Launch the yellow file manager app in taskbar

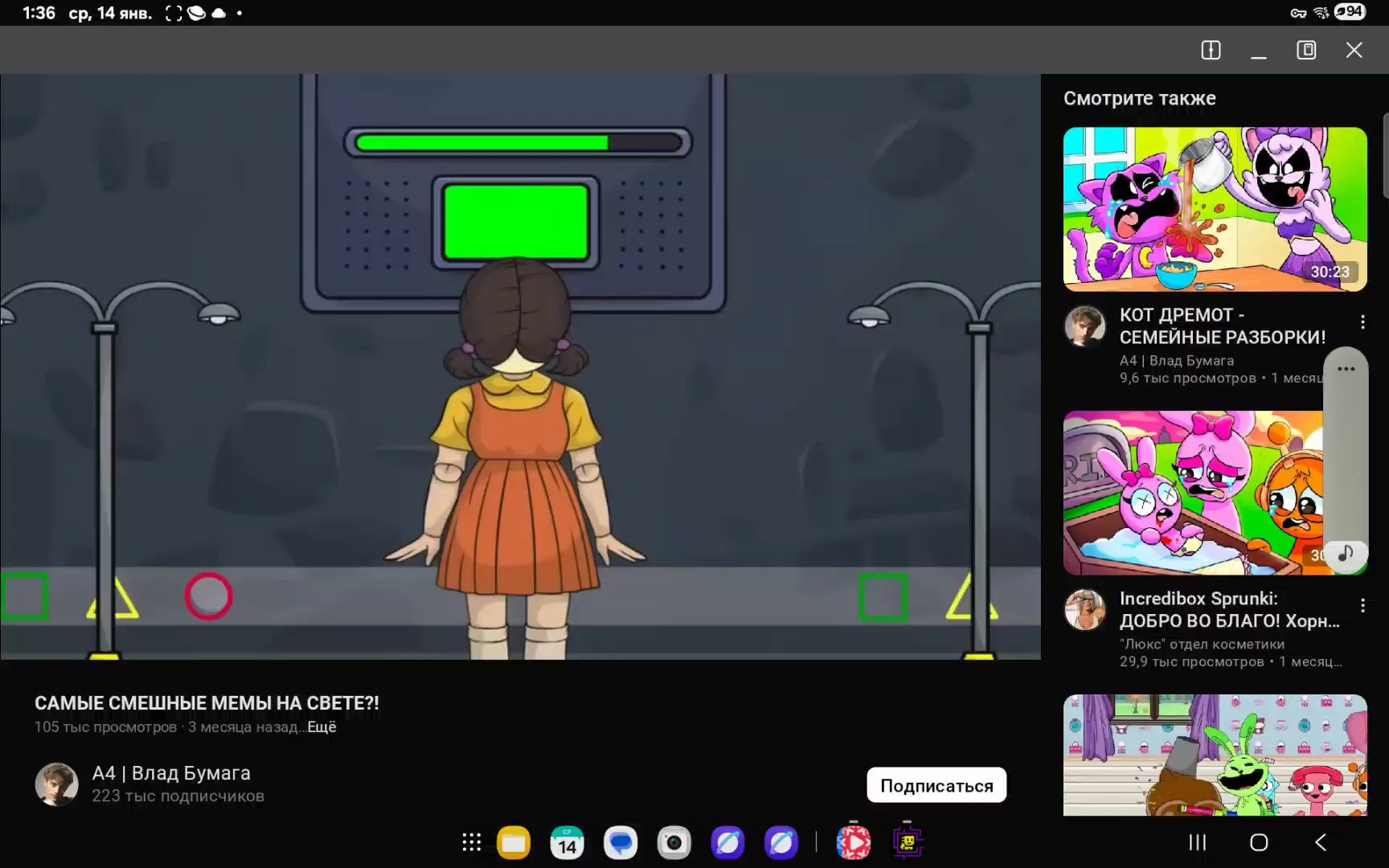coord(514,842)
